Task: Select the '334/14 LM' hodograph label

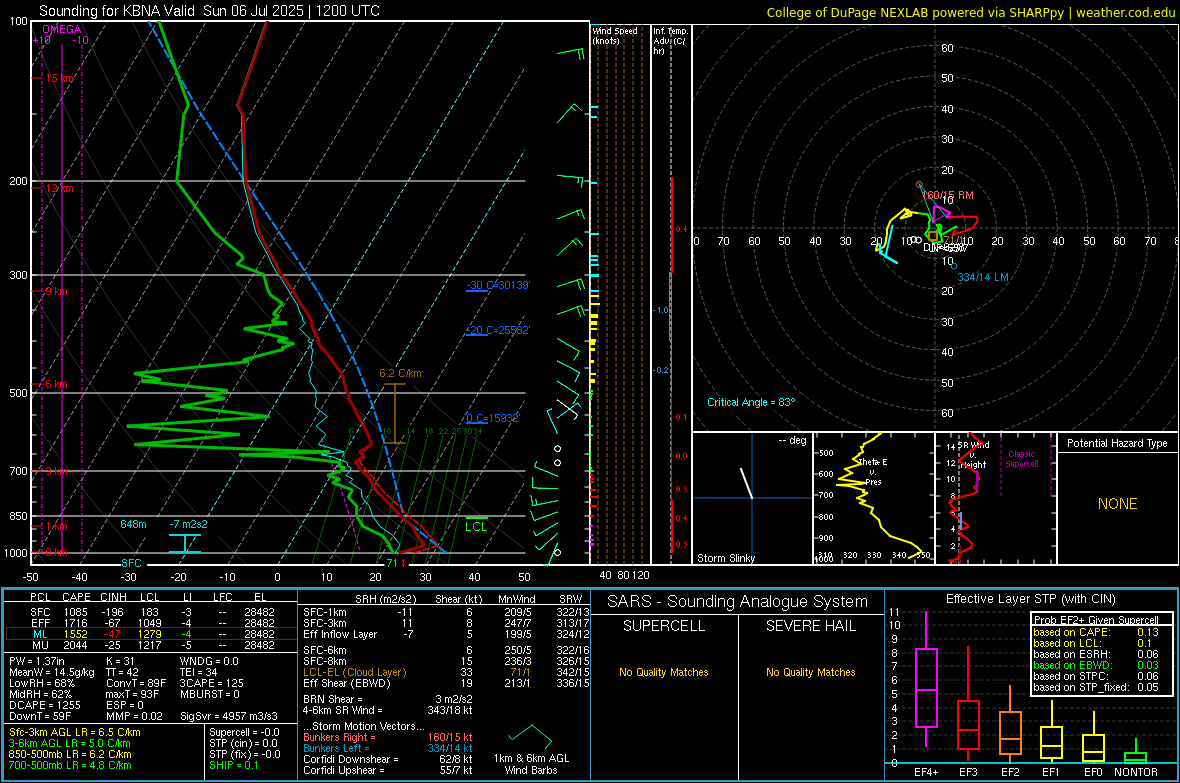Action: [x=983, y=277]
